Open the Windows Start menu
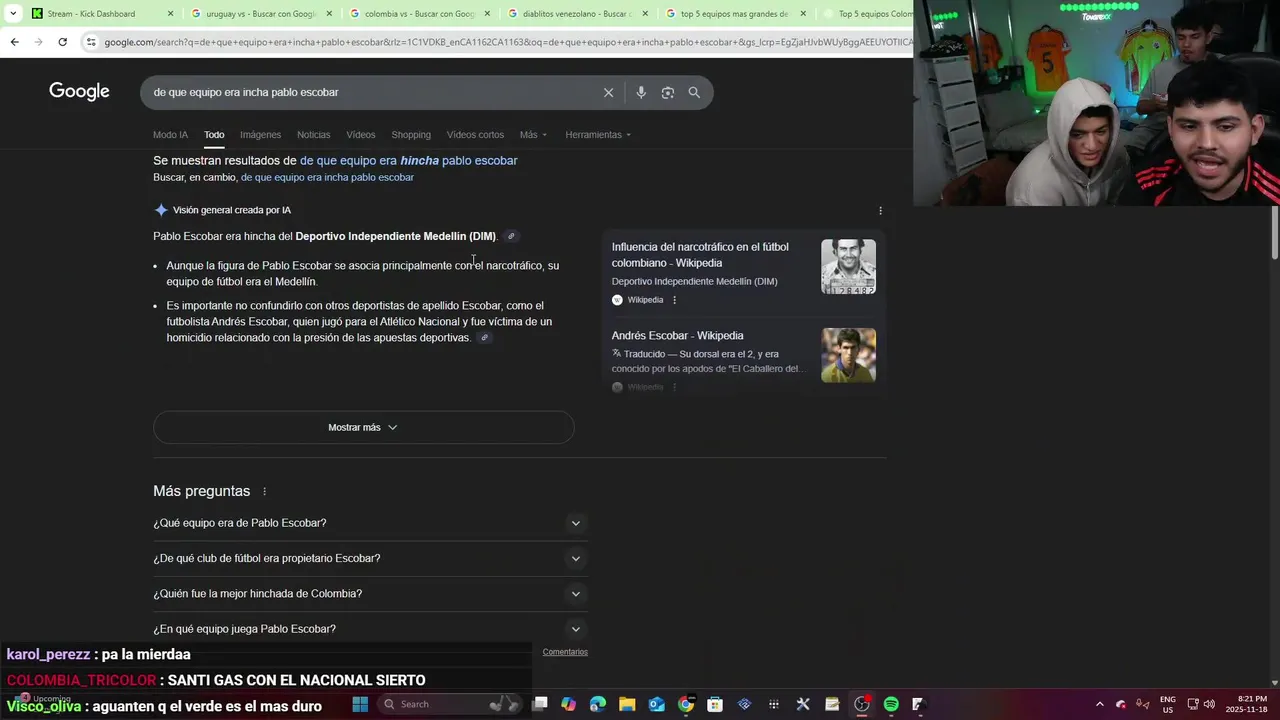This screenshot has height=720, width=1280. [360, 704]
